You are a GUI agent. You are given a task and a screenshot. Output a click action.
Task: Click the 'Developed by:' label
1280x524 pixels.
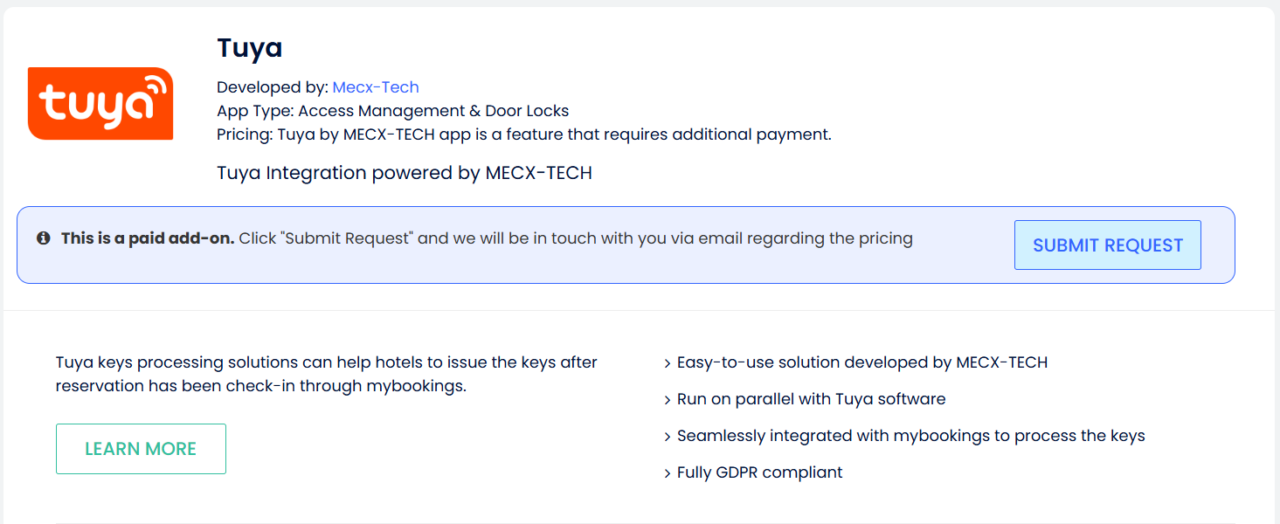point(272,87)
